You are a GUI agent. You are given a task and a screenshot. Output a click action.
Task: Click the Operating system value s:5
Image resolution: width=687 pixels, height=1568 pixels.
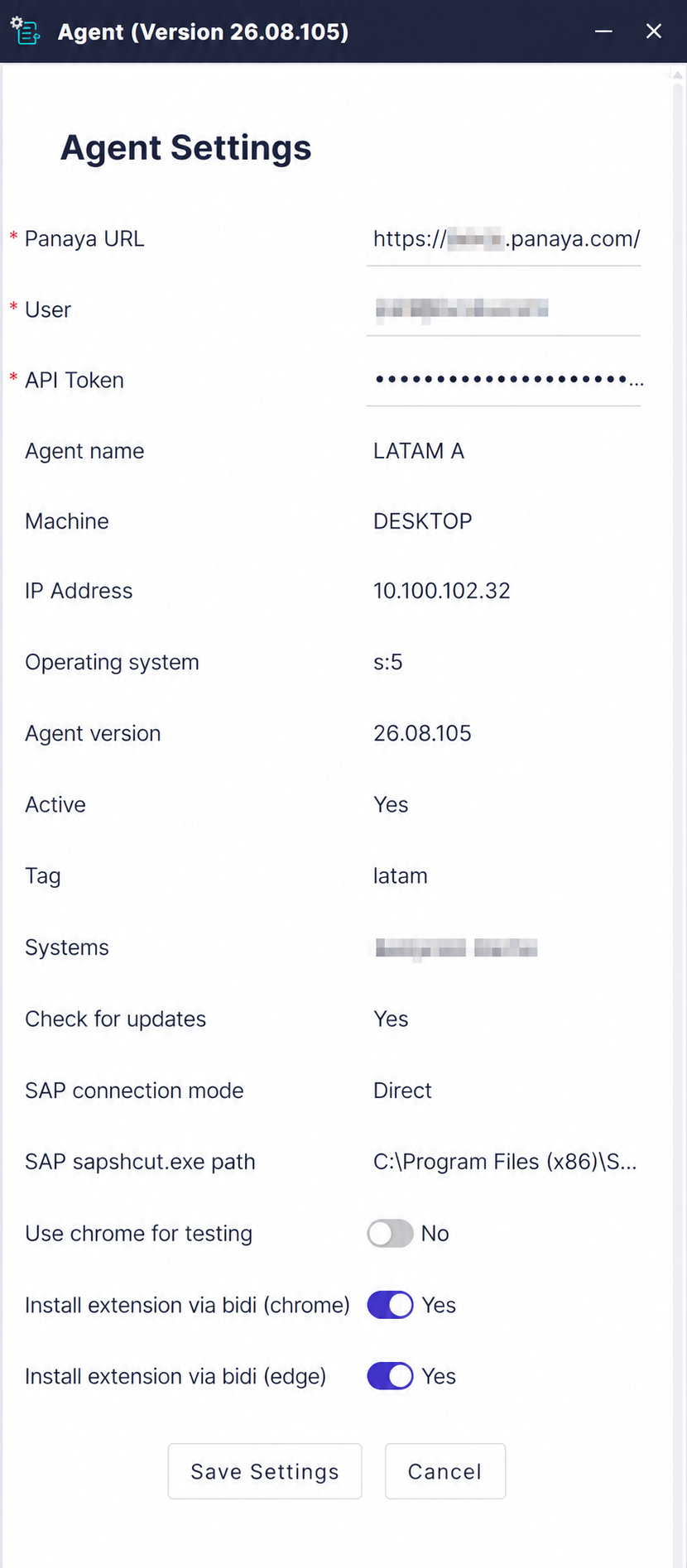(x=388, y=662)
